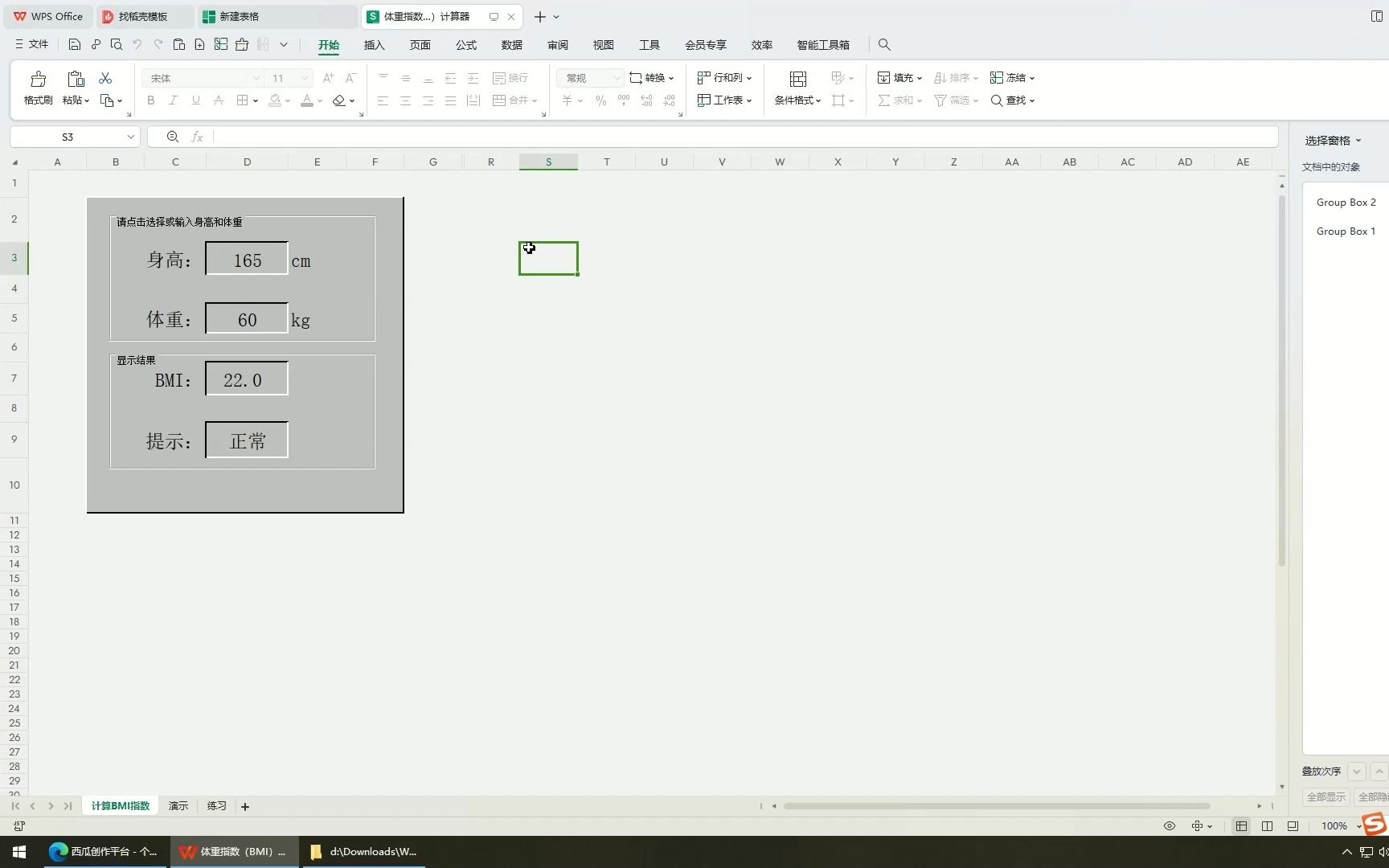
Task: Expand the Name Box S3 dropdown arrow
Action: (130, 137)
